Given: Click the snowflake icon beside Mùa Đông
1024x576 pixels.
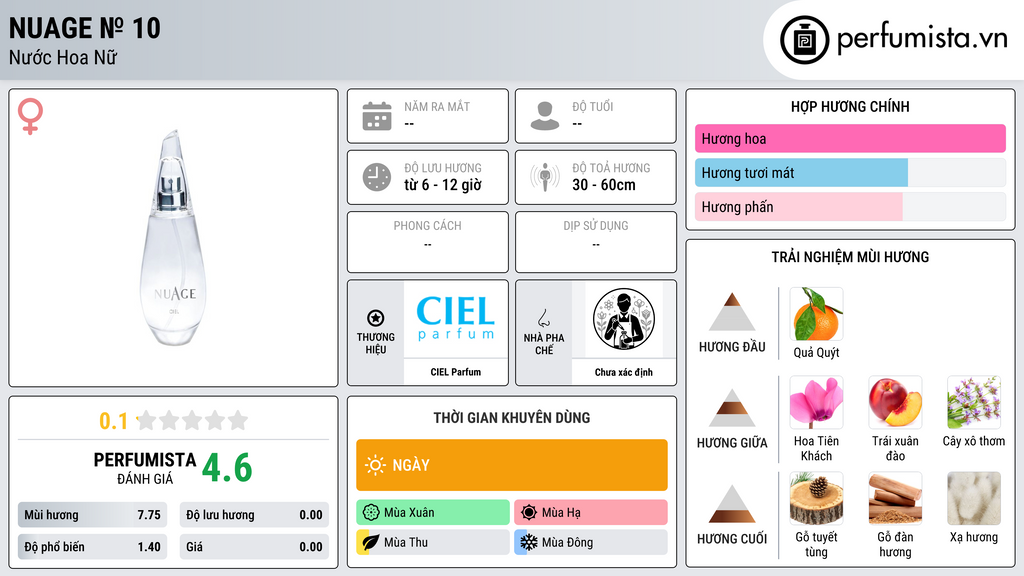Looking at the screenshot, I should pos(529,542).
